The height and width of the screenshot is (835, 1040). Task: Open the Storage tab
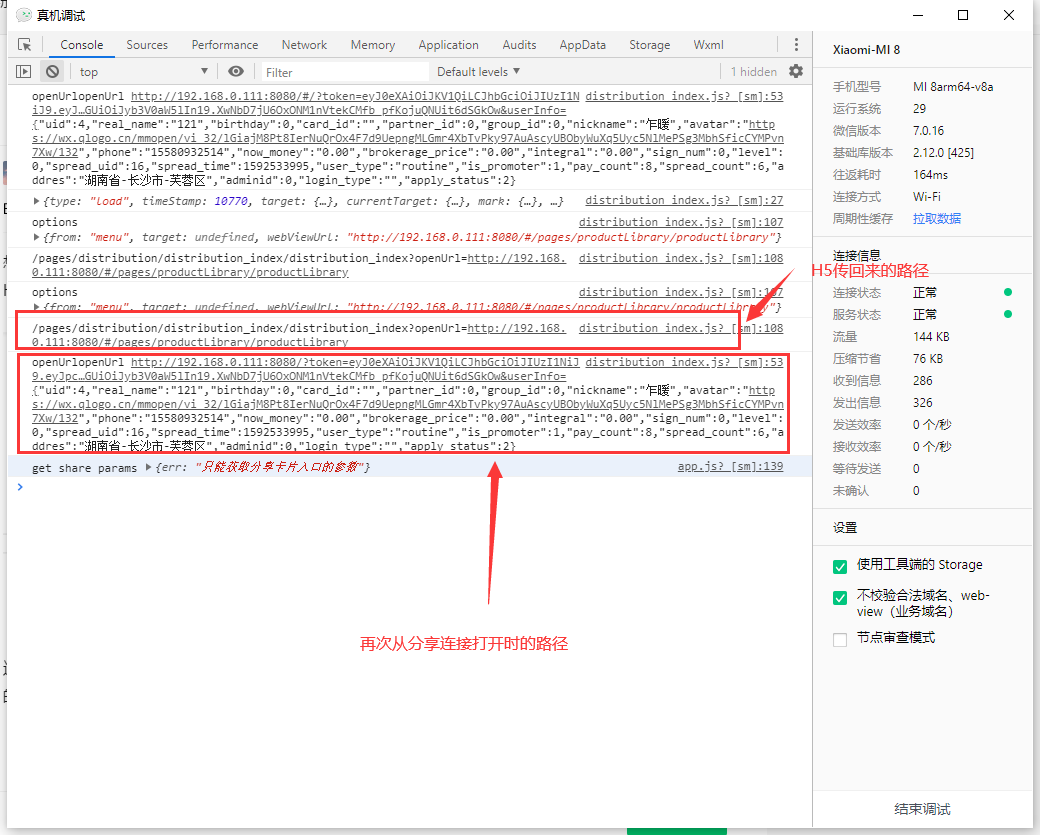649,44
